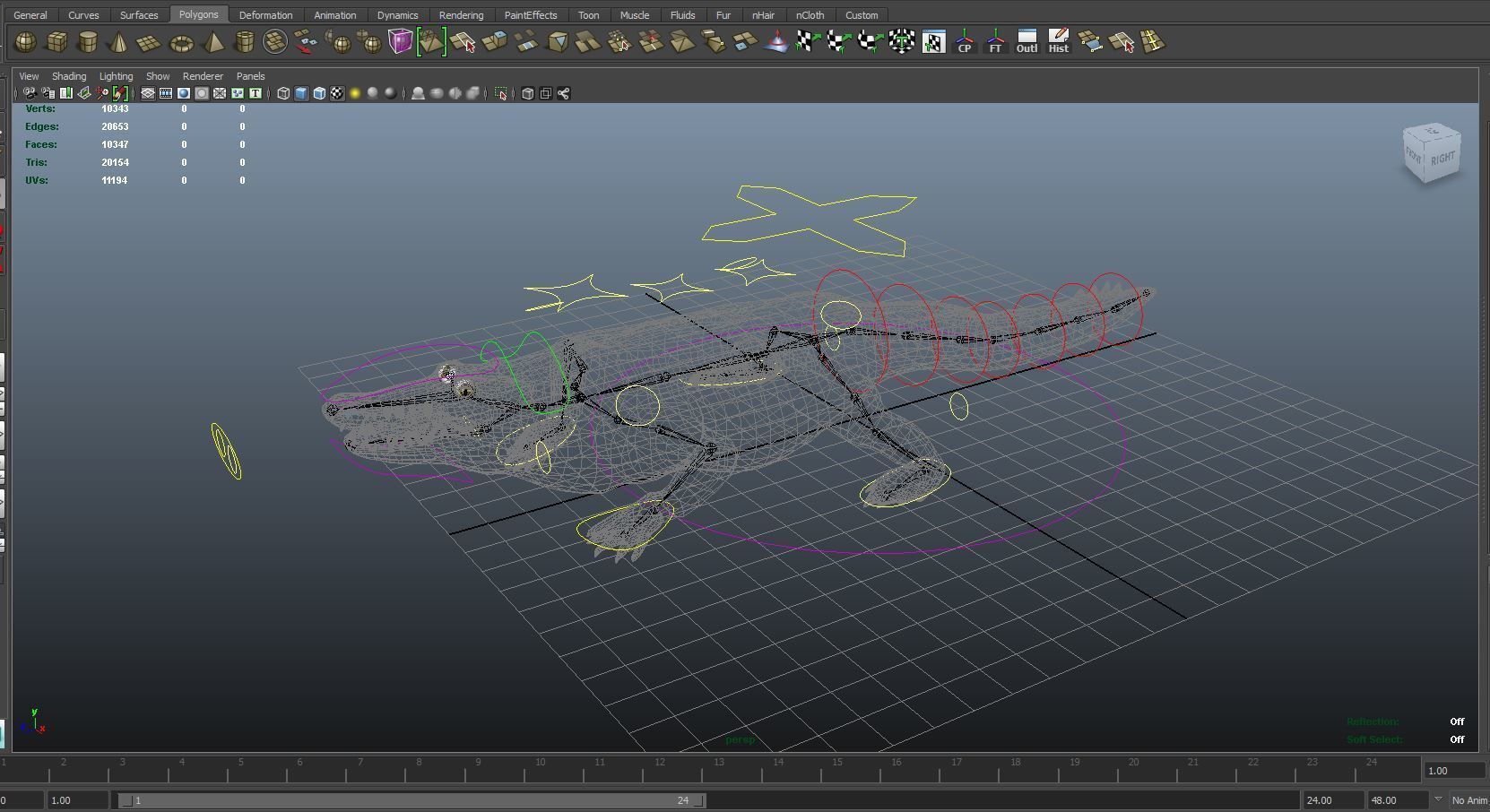The width and height of the screenshot is (1490, 812).
Task: Open the Shading panel menu
Action: click(x=69, y=76)
